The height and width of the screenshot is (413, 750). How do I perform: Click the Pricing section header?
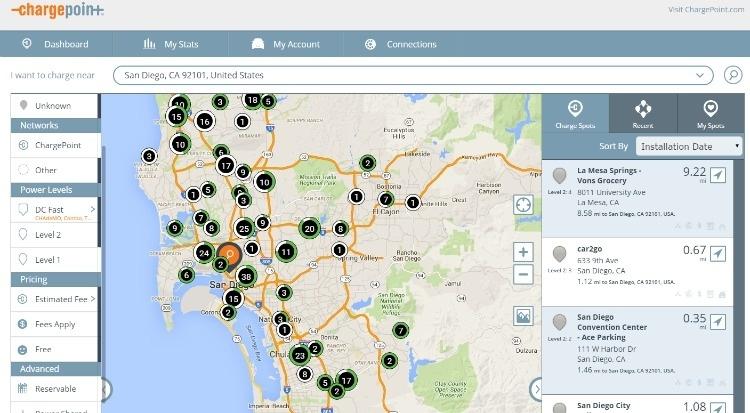(x=55, y=279)
